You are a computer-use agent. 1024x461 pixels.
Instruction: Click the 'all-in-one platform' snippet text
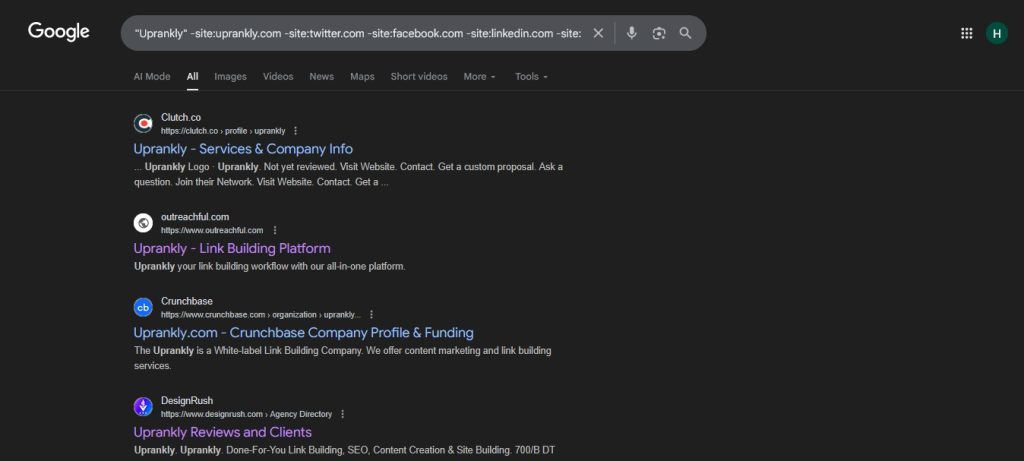(366, 266)
